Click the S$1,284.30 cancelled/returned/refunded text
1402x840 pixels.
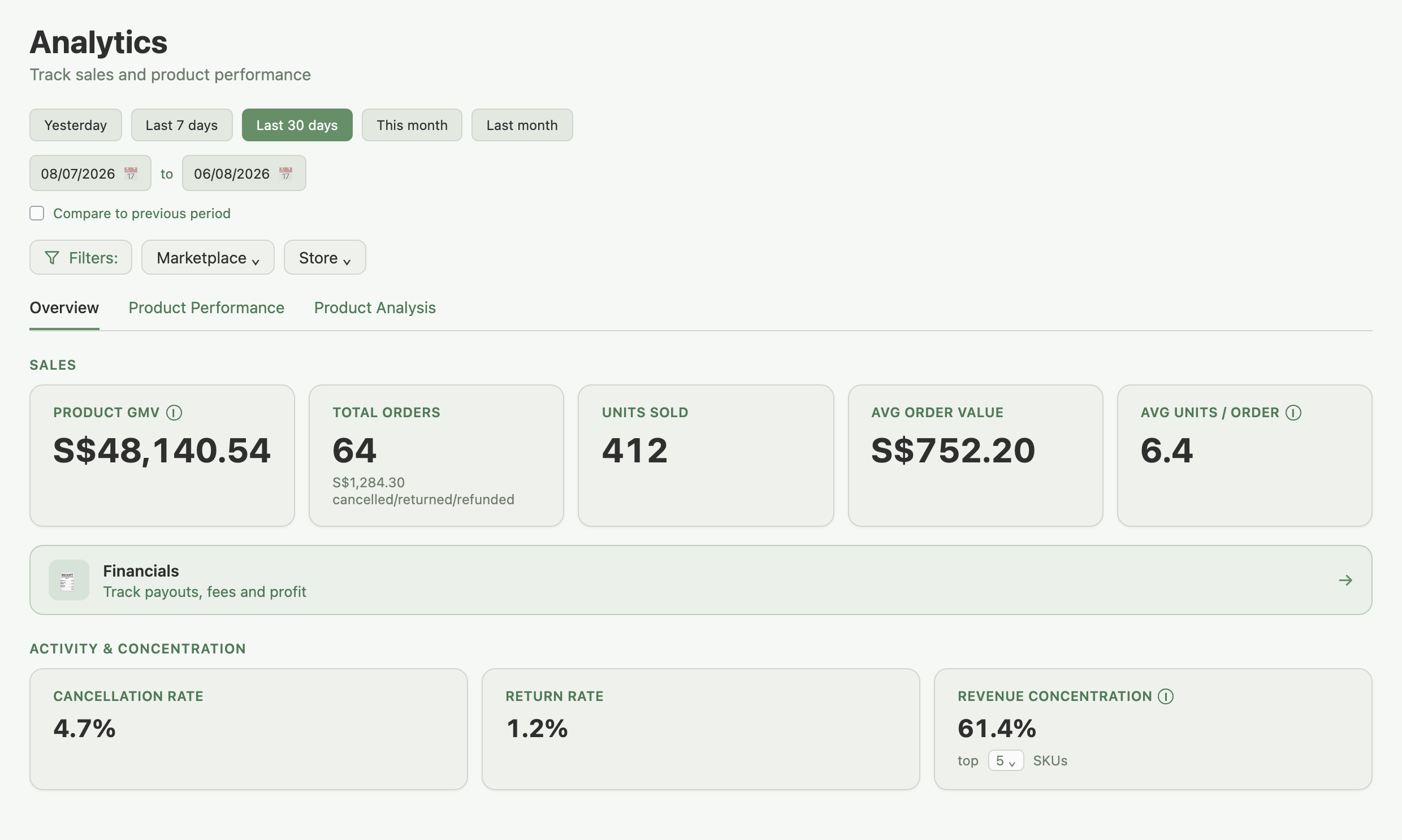(423, 491)
